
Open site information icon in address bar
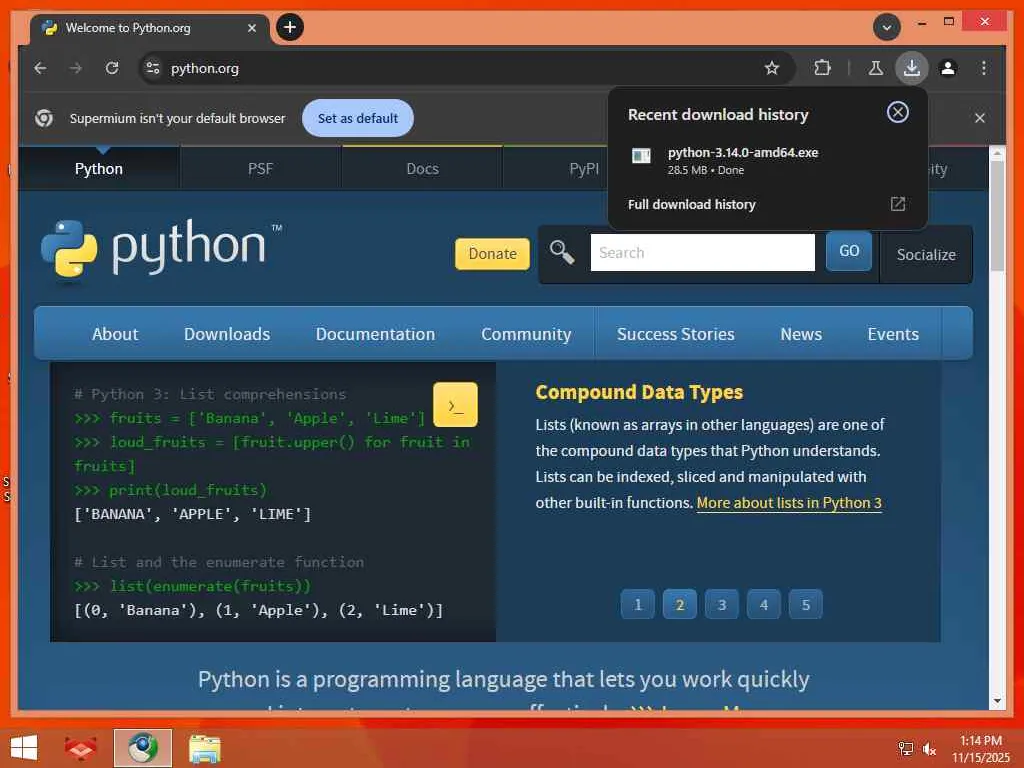tap(153, 68)
